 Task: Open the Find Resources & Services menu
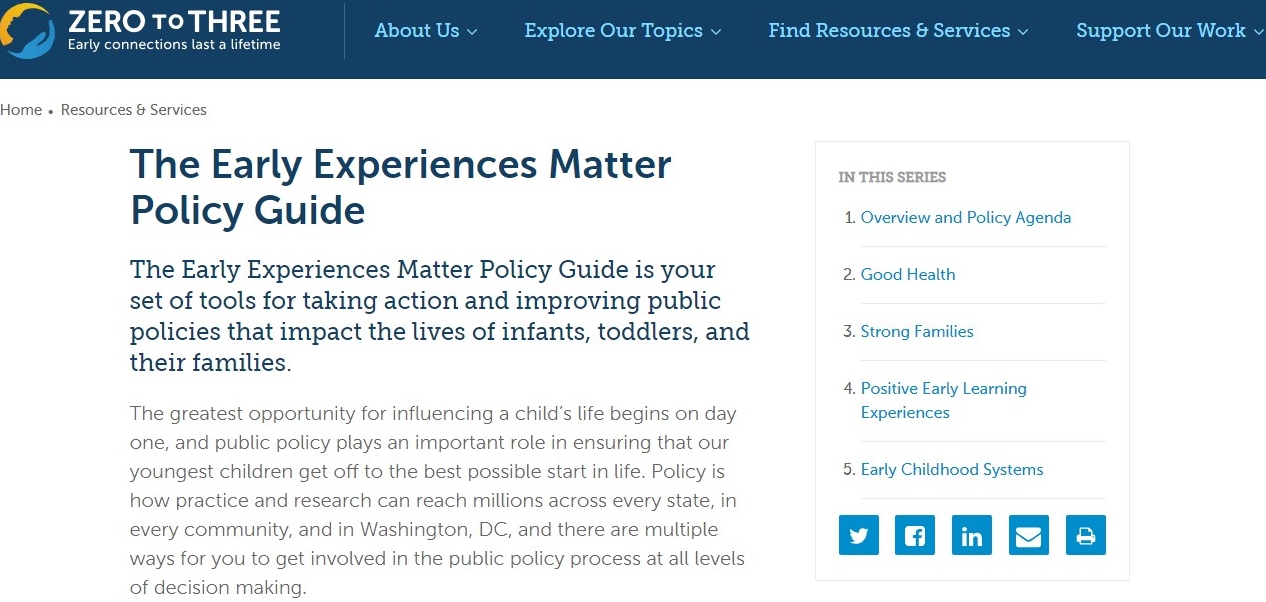[889, 31]
